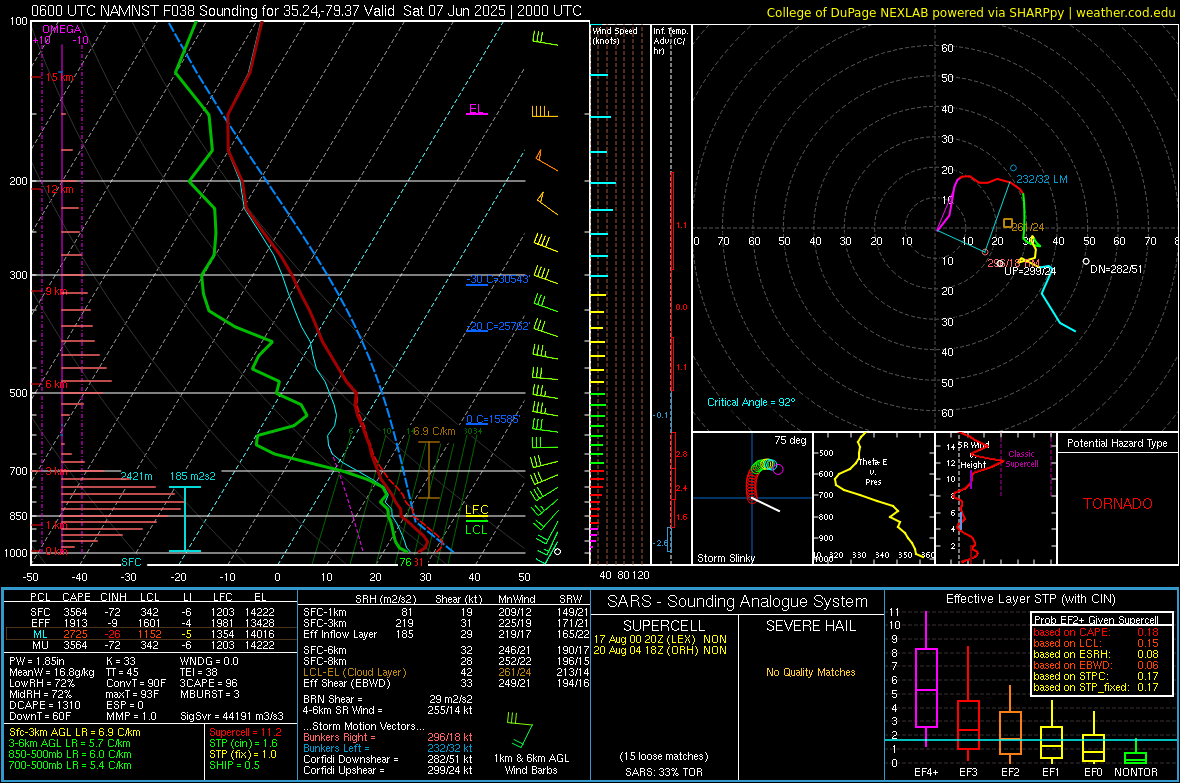
Task: Click the green 1km & 6km wind barbs icon
Action: [519, 730]
